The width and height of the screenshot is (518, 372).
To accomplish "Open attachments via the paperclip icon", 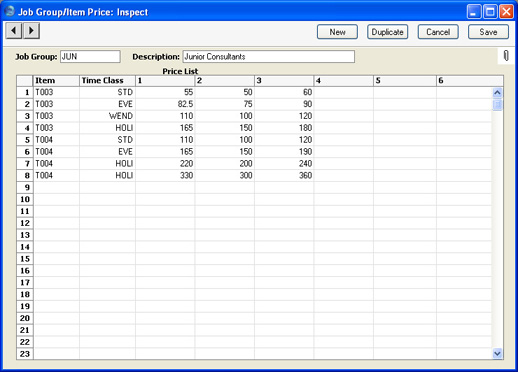I will 506,56.
